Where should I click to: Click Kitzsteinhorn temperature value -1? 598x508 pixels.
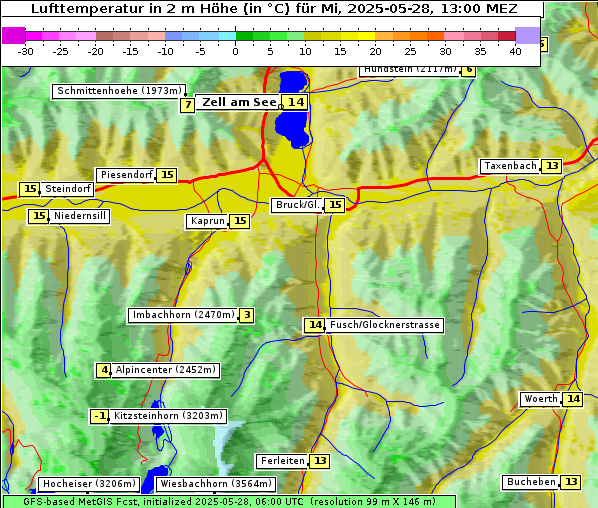(x=99, y=416)
